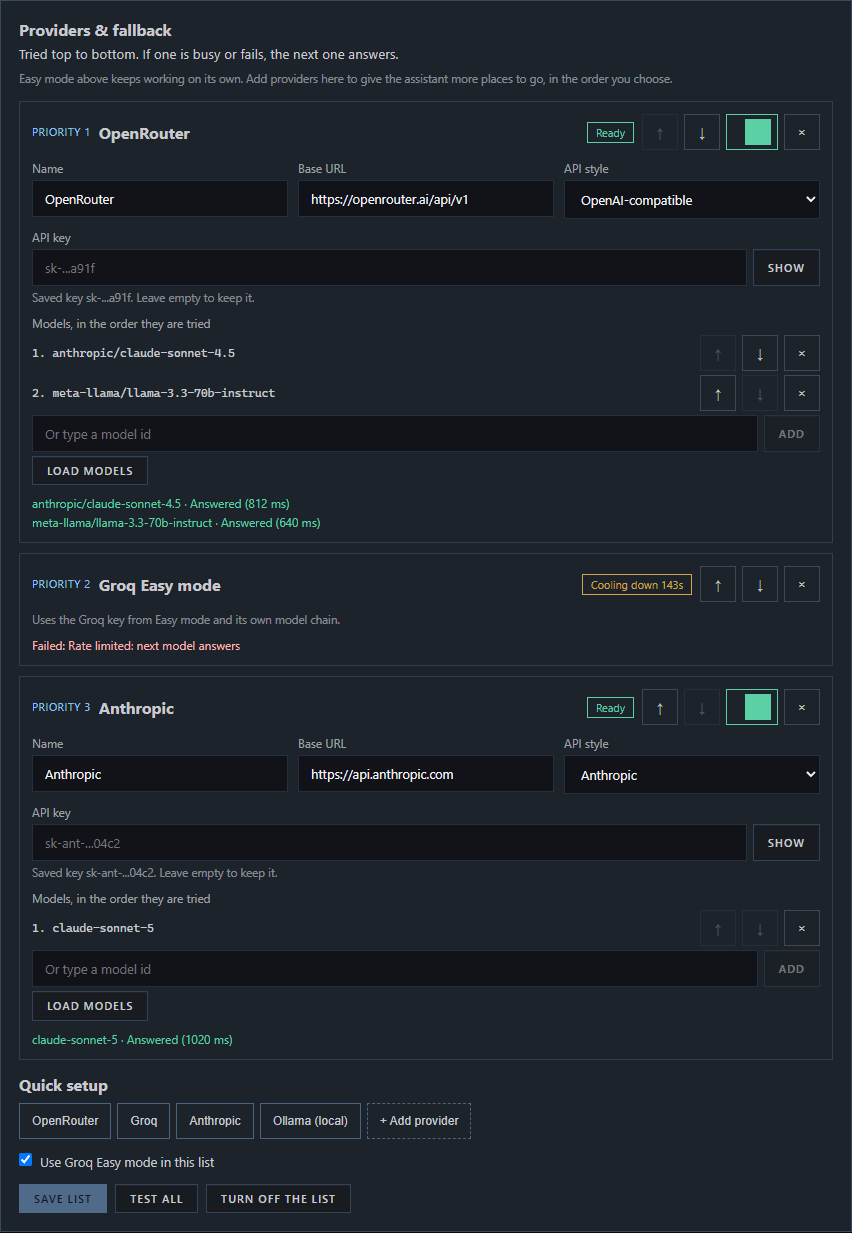This screenshot has height=1233, width=852.
Task: Remove anthropic/claude-sonnet-4.5 from the model list
Action: click(802, 353)
